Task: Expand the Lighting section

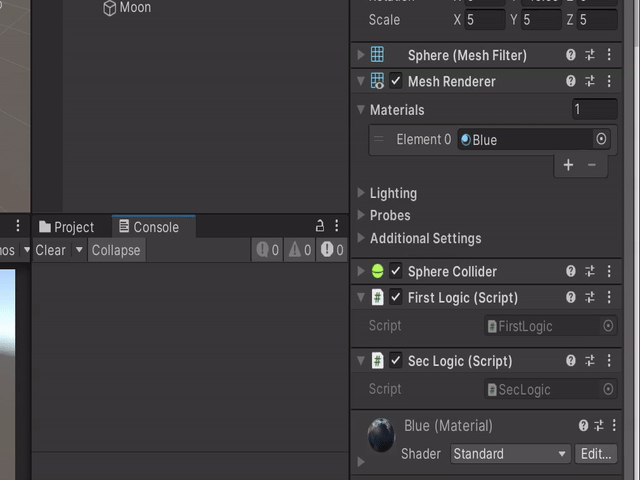Action: tap(360, 193)
